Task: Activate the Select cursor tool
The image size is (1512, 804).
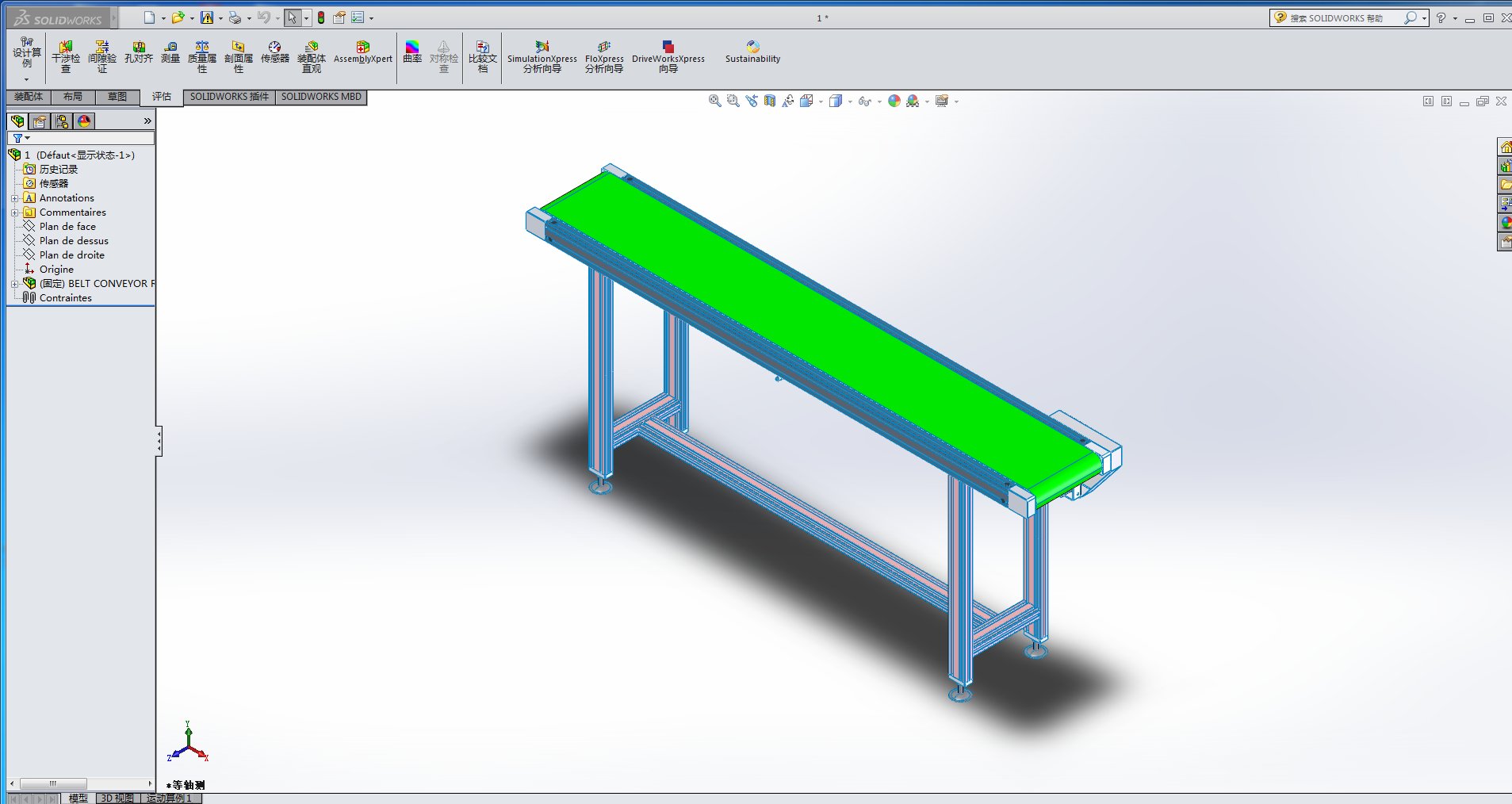Action: (293, 17)
